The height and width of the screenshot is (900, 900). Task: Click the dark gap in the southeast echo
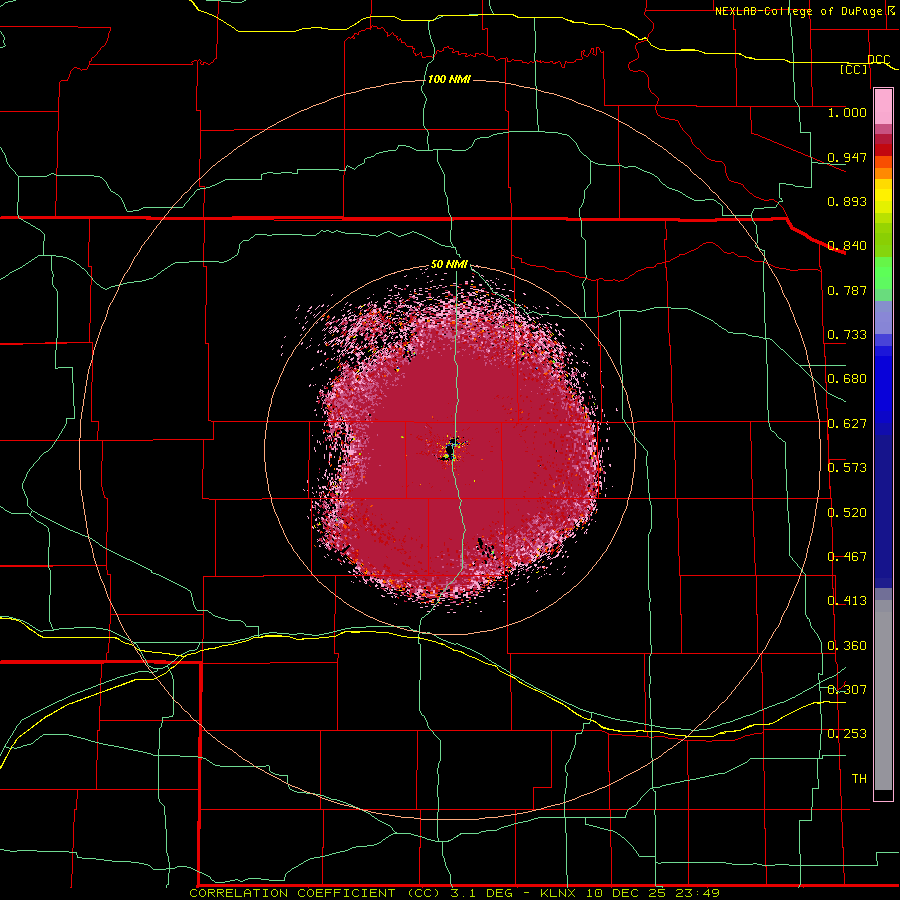(x=486, y=547)
